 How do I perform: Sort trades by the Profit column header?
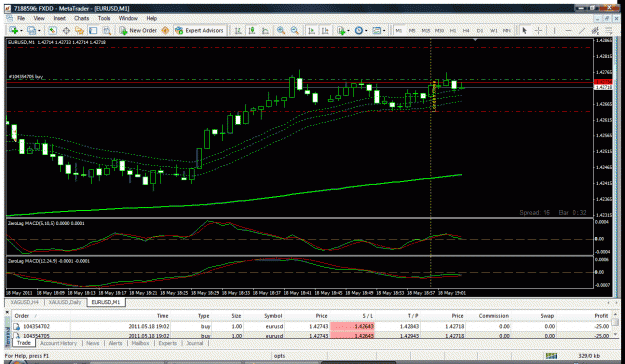click(583, 316)
